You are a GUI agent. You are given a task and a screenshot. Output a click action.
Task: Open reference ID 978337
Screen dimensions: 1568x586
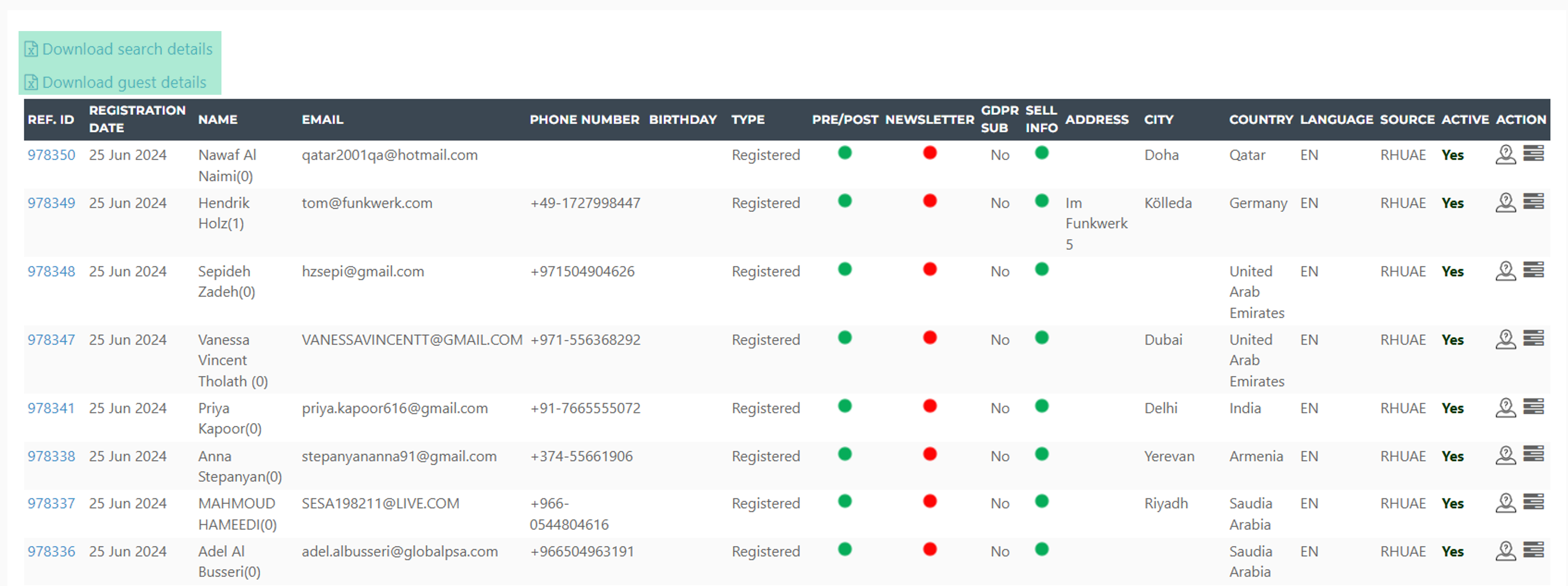point(51,504)
